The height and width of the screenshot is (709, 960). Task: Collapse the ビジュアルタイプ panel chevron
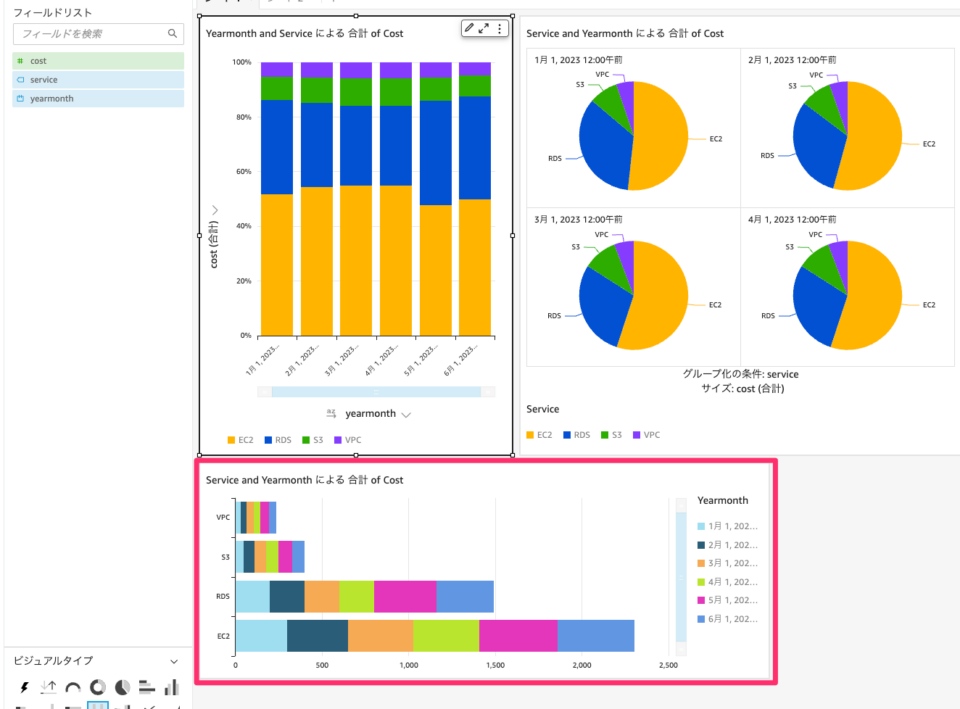(x=174, y=661)
